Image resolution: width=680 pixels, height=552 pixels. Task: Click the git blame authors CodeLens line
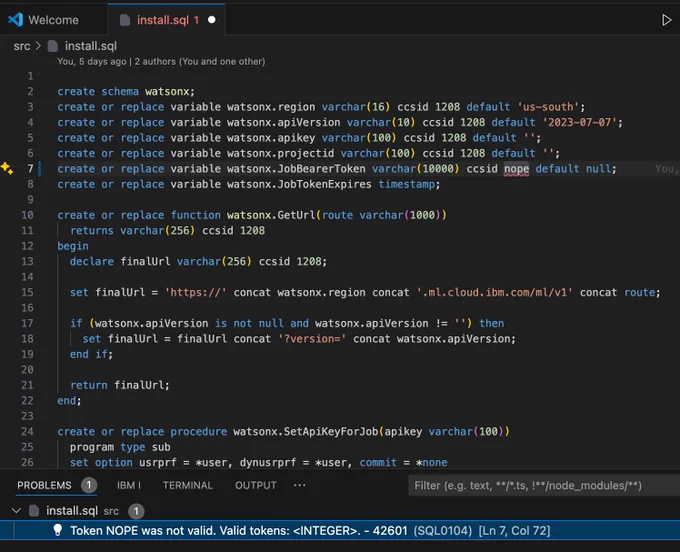pyautogui.click(x=161, y=62)
